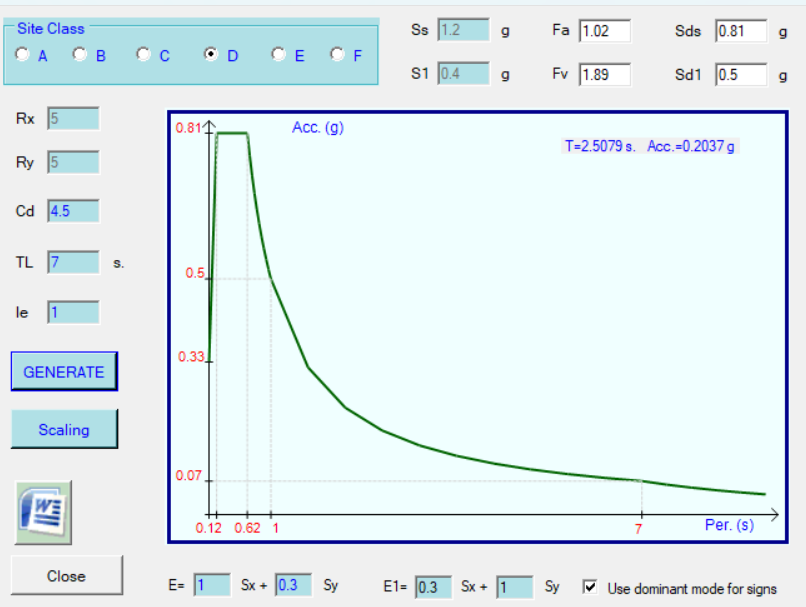Focus the Ry factor field
Image resolution: width=806 pixels, height=607 pixels.
74,162
